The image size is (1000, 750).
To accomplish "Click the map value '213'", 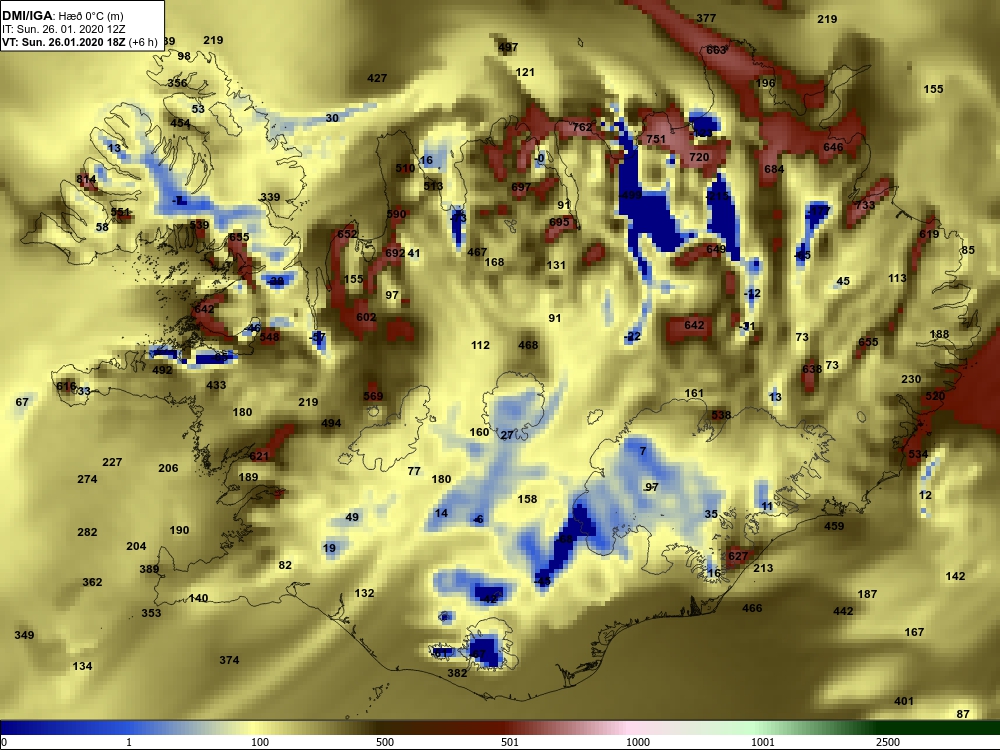I will pos(763,568).
